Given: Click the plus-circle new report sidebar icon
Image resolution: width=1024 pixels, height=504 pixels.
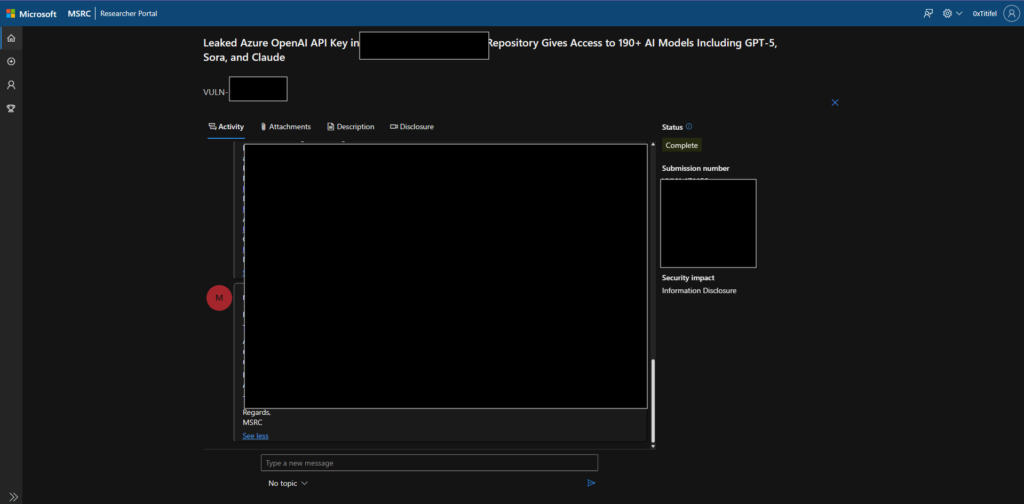Looking at the screenshot, I should 11,62.
